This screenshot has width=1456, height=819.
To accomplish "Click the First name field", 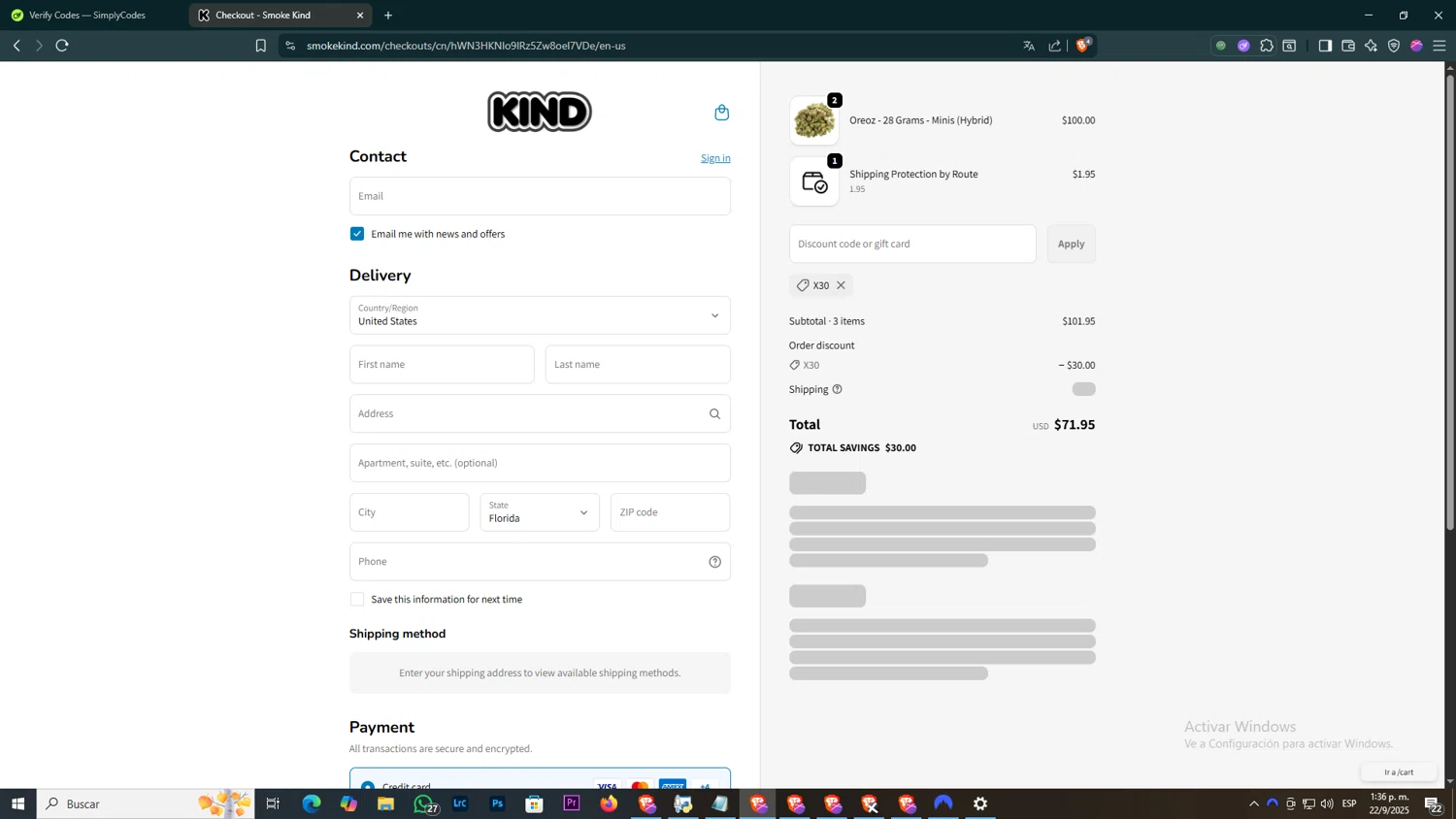I will pyautogui.click(x=442, y=365).
